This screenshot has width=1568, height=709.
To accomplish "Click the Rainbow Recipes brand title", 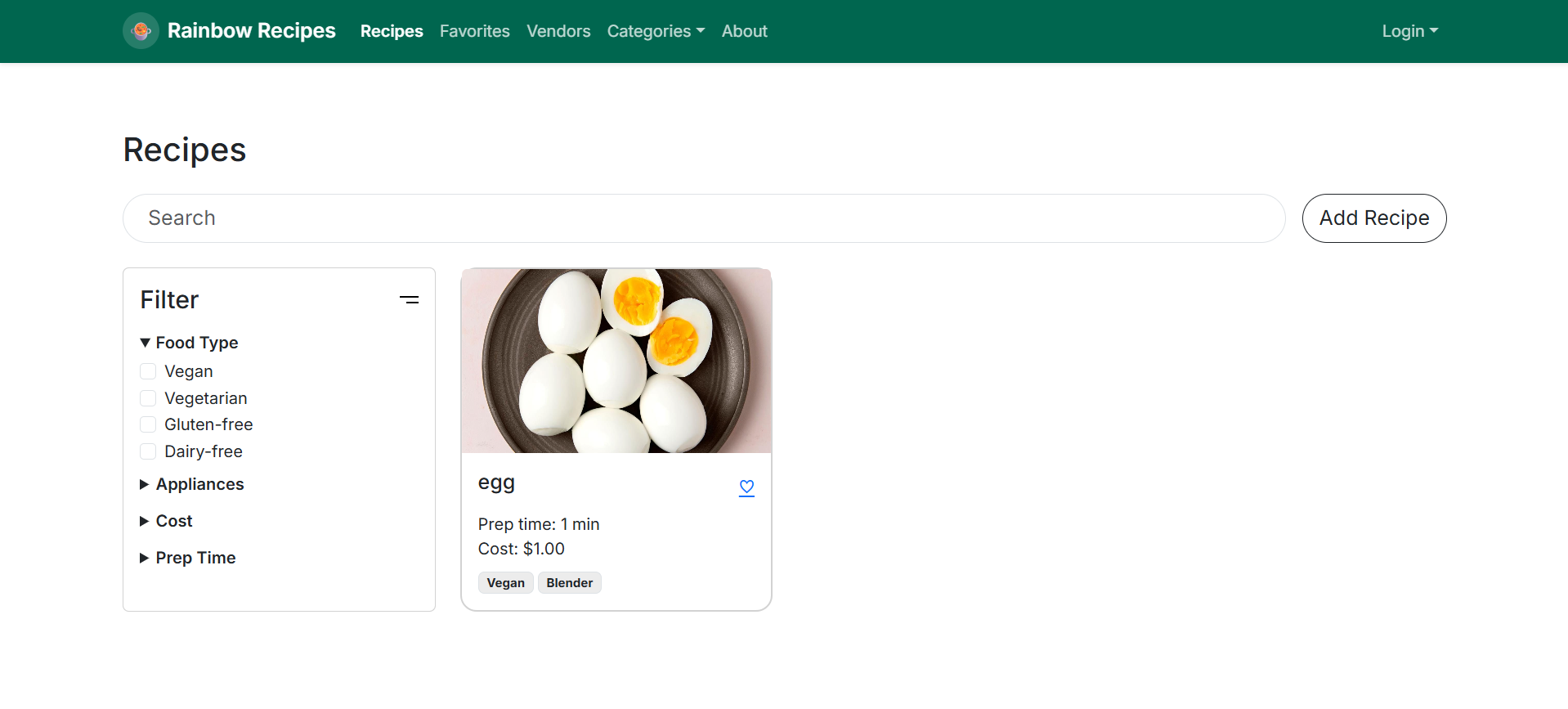I will click(x=251, y=31).
